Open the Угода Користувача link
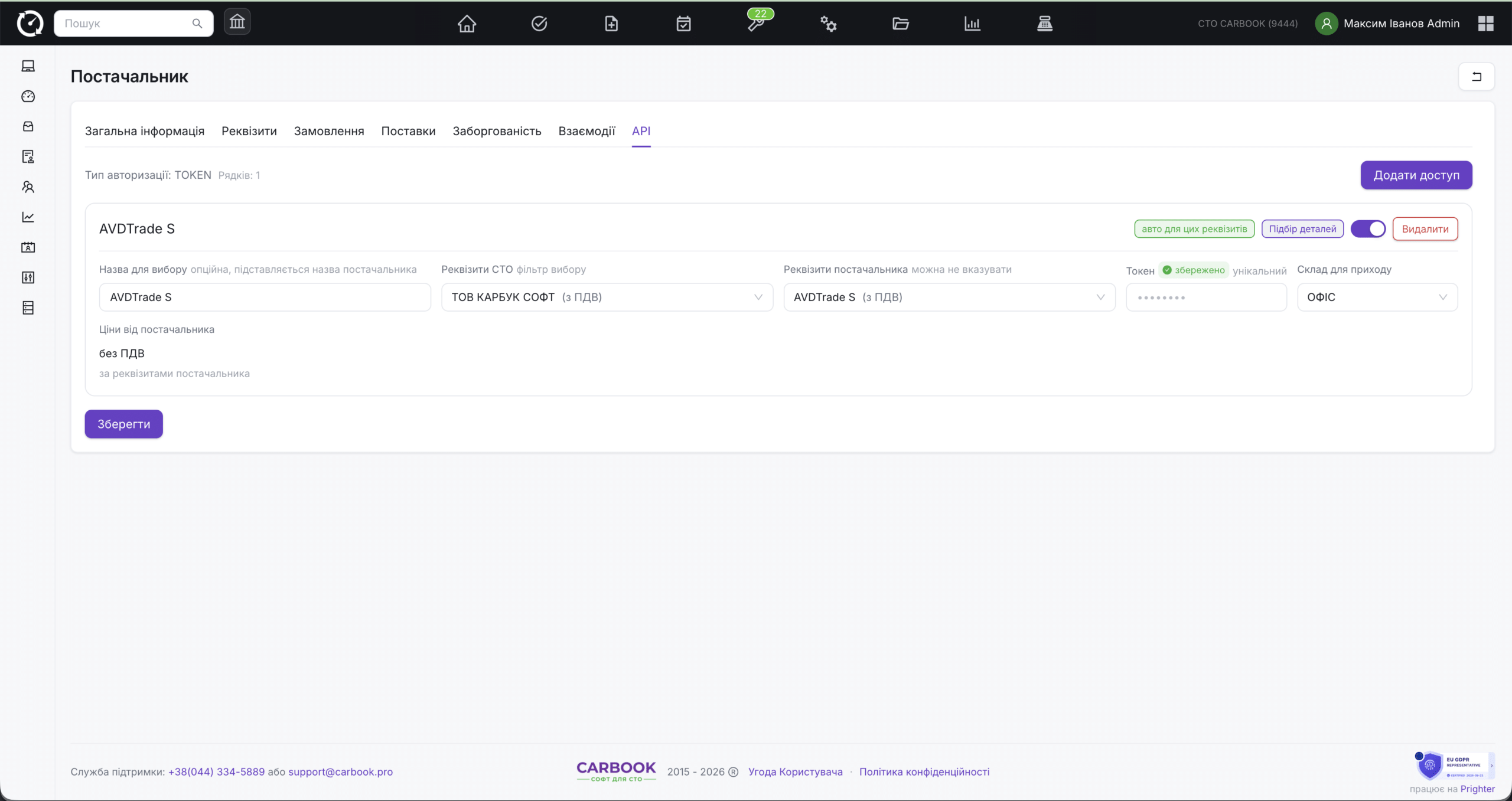The image size is (1512, 801). (x=795, y=772)
